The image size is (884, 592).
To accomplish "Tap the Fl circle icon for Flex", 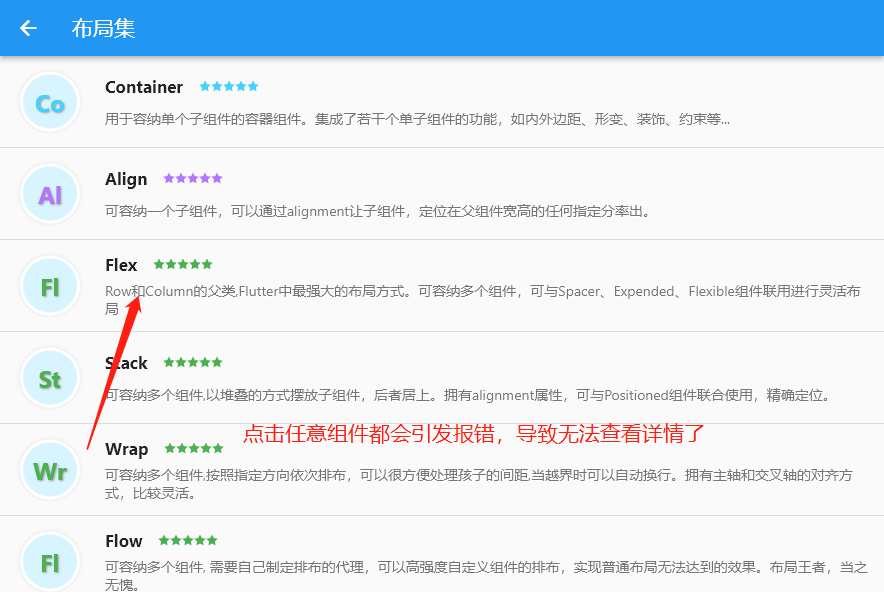I will pos(50,286).
